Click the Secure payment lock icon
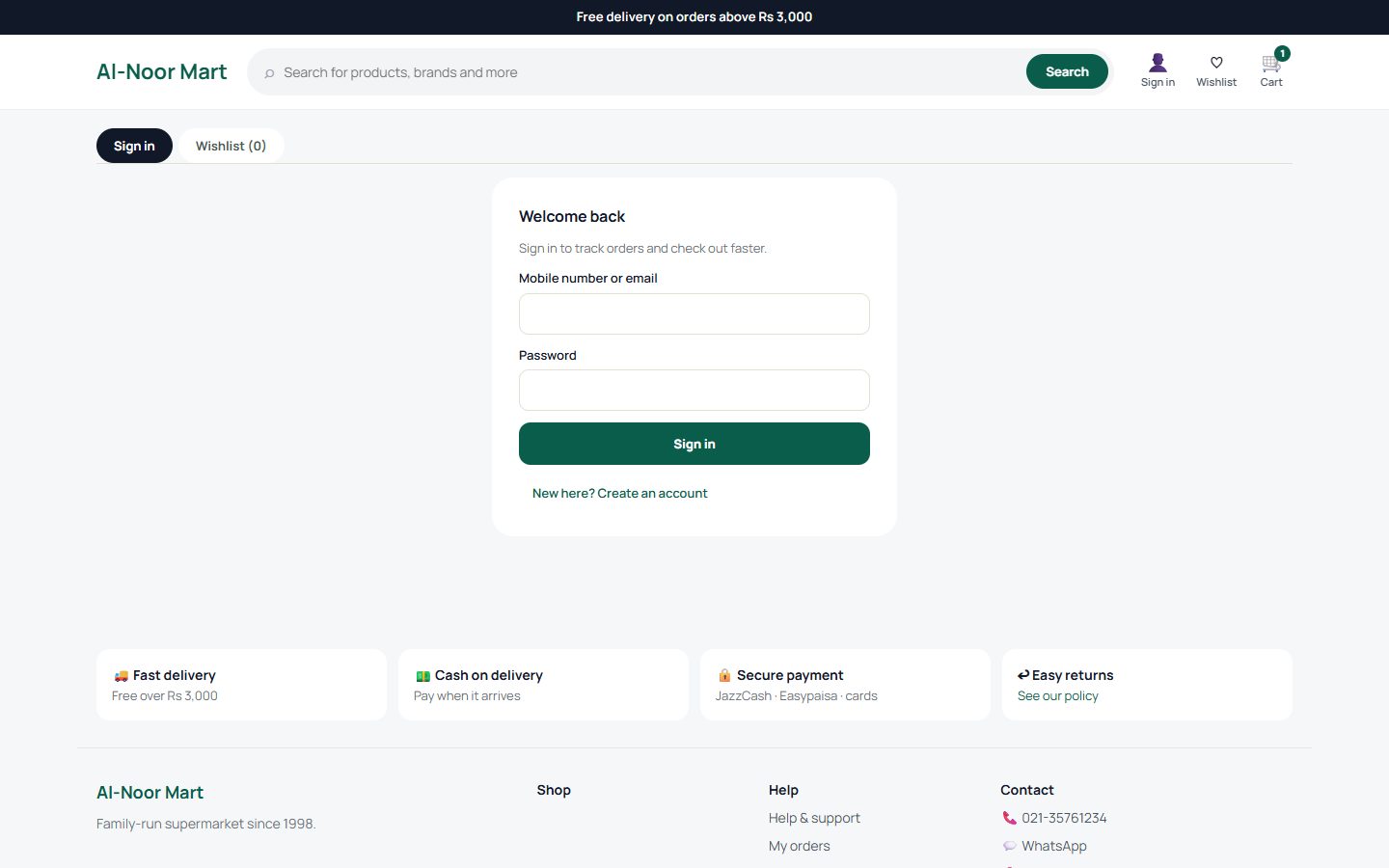 coord(724,676)
